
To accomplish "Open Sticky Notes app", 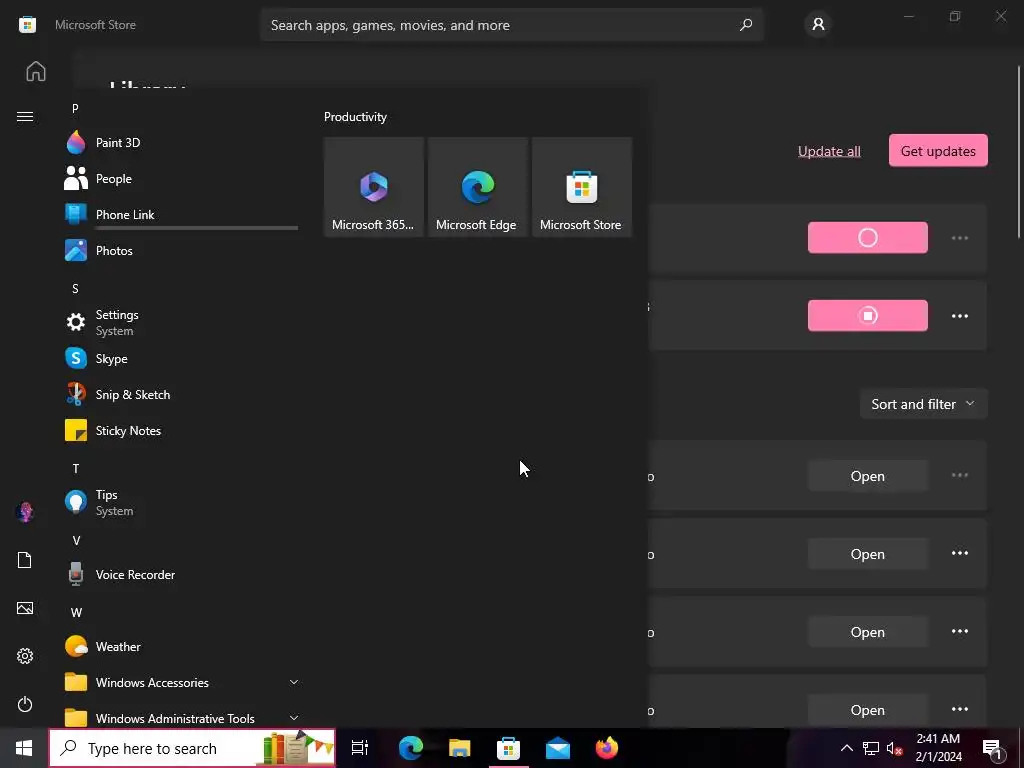I will (x=182, y=430).
